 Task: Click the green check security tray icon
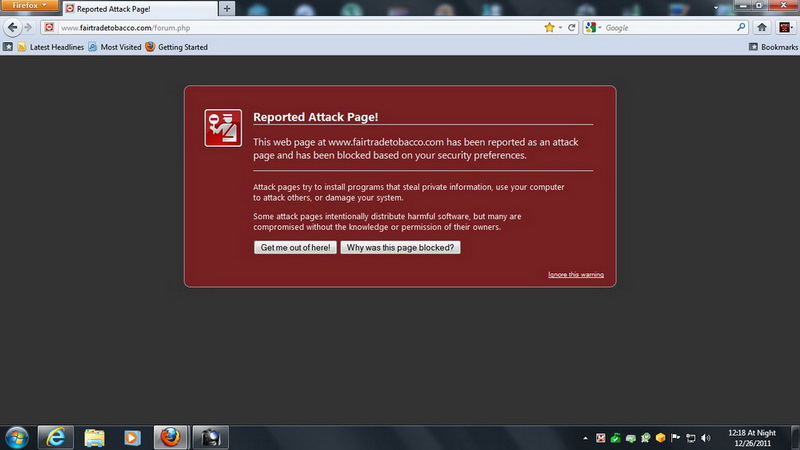pyautogui.click(x=615, y=438)
